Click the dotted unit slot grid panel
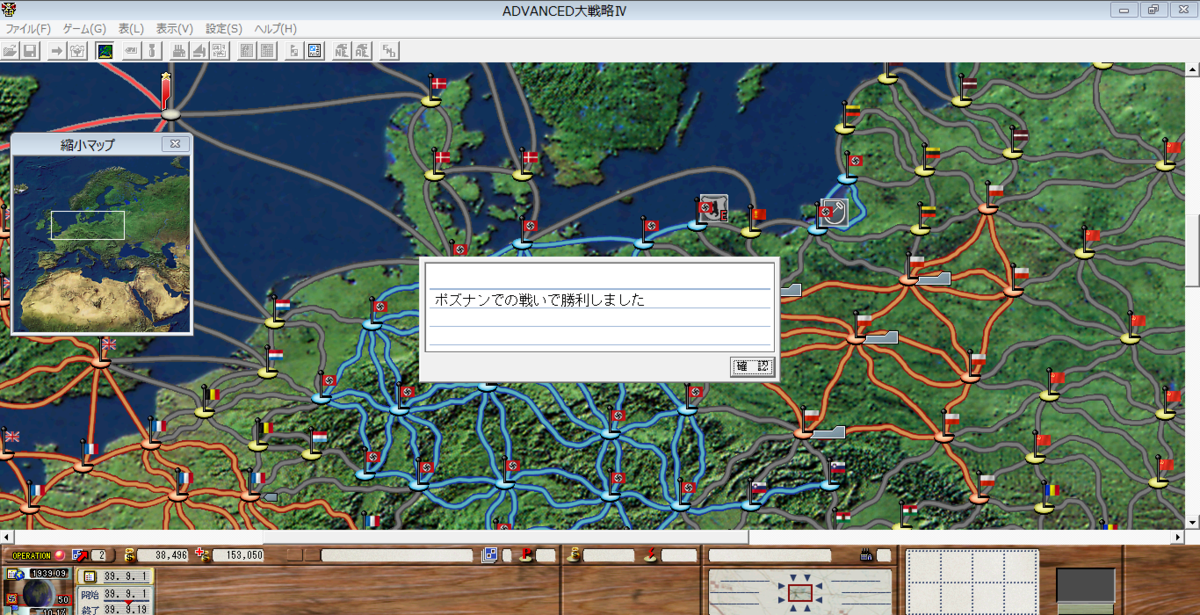The width and height of the screenshot is (1200, 615). coord(972,582)
